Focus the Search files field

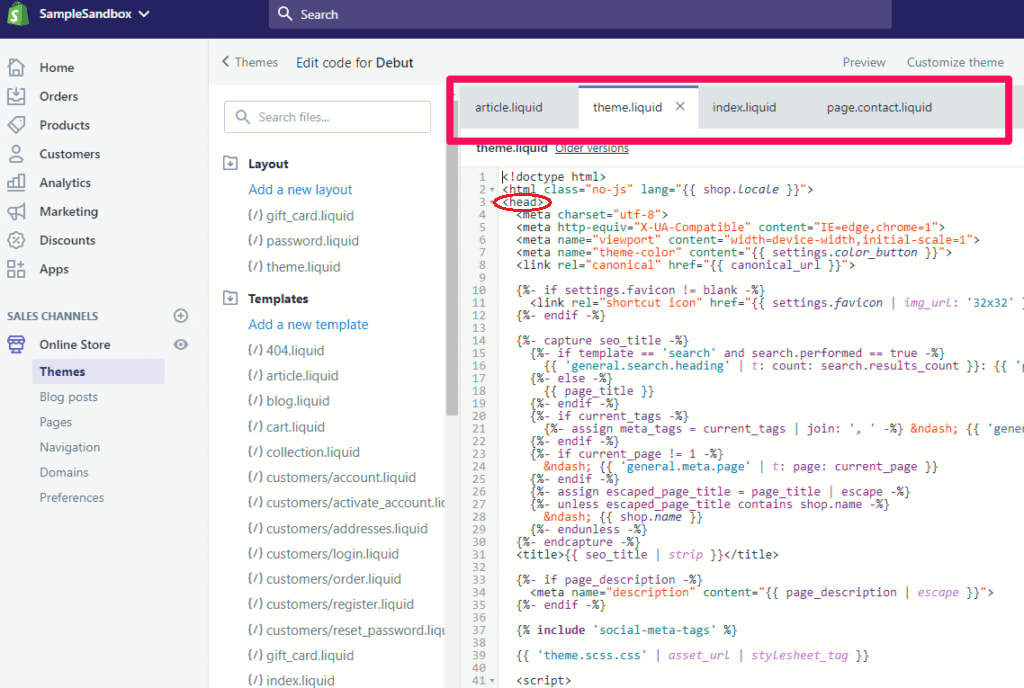(327, 117)
